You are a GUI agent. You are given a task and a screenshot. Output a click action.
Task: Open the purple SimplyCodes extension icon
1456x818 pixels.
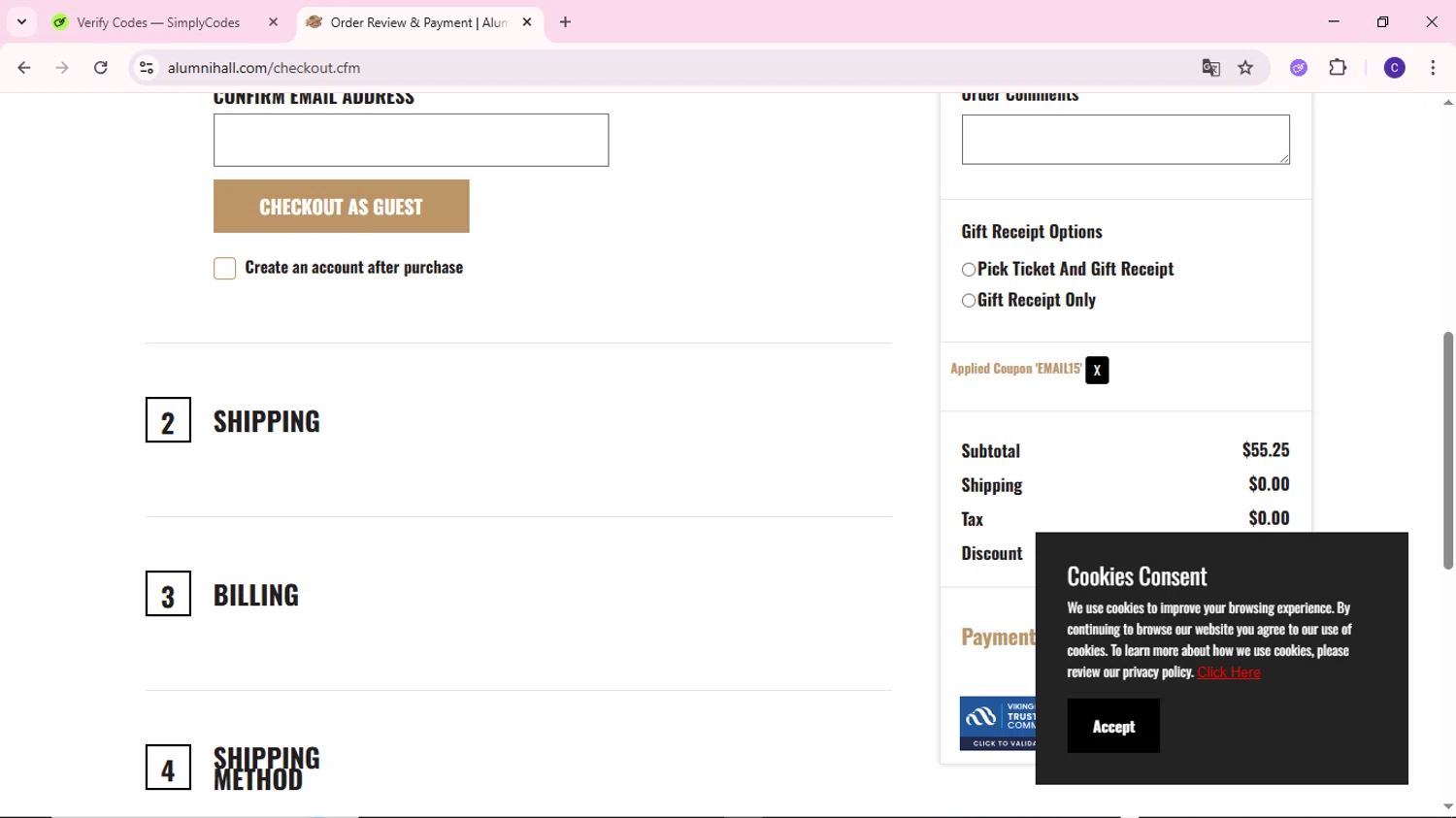coord(1299,68)
